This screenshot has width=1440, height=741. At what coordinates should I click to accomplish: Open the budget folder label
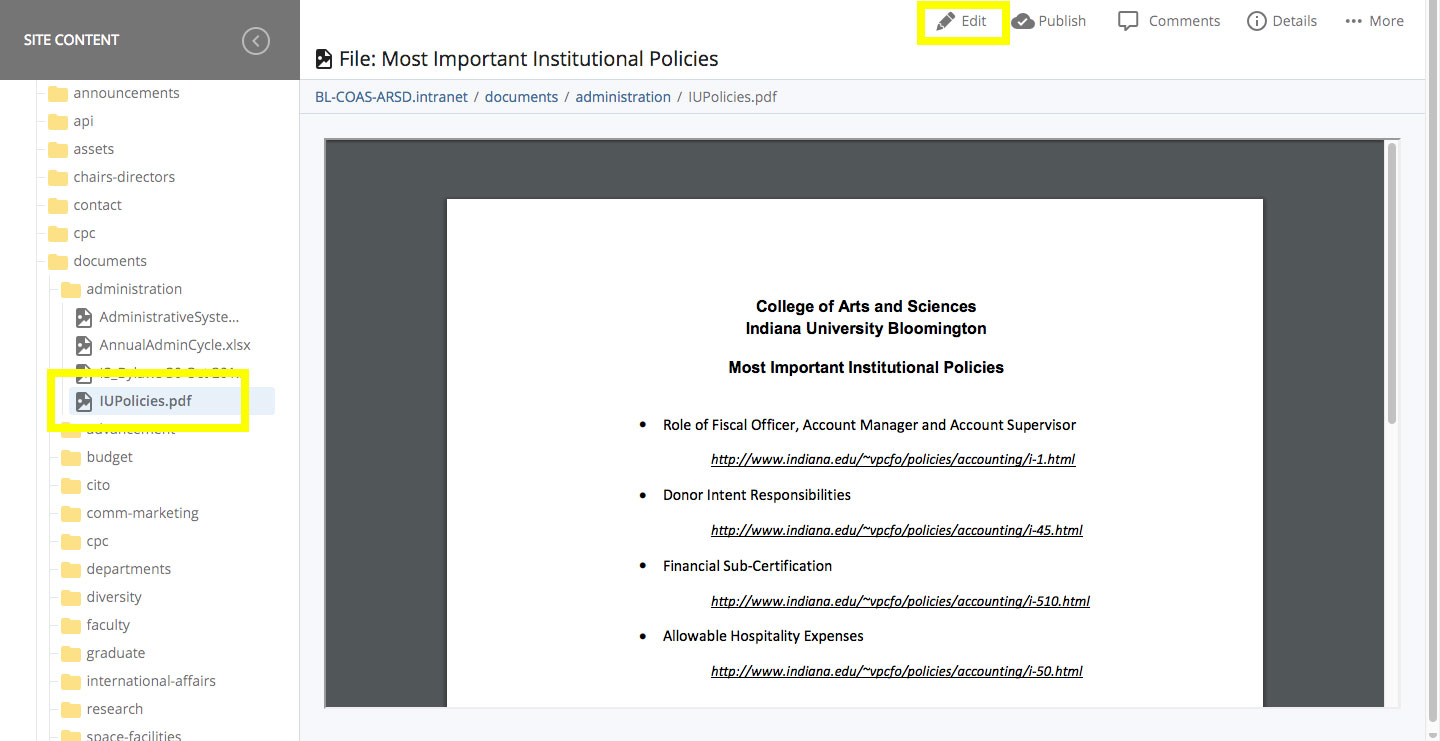[109, 457]
